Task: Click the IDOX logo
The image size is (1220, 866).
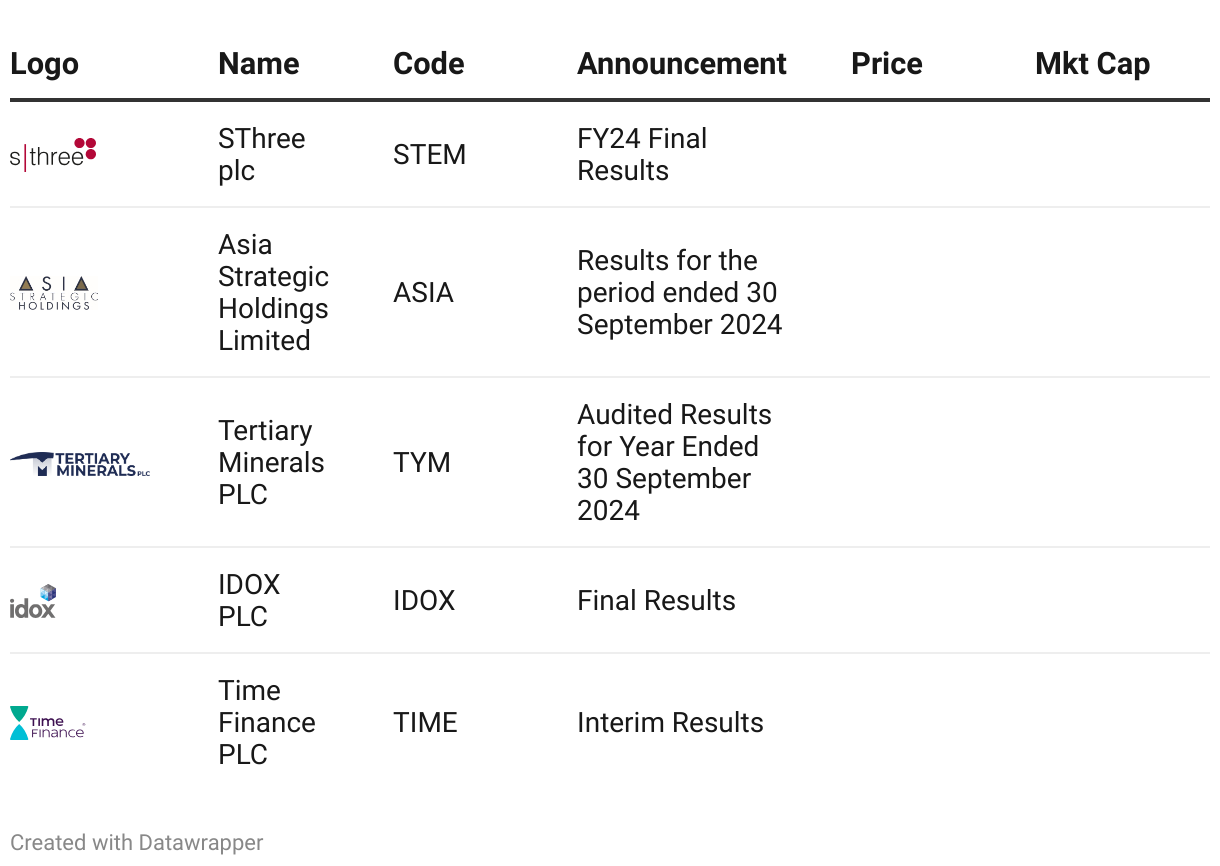Action: (x=33, y=601)
